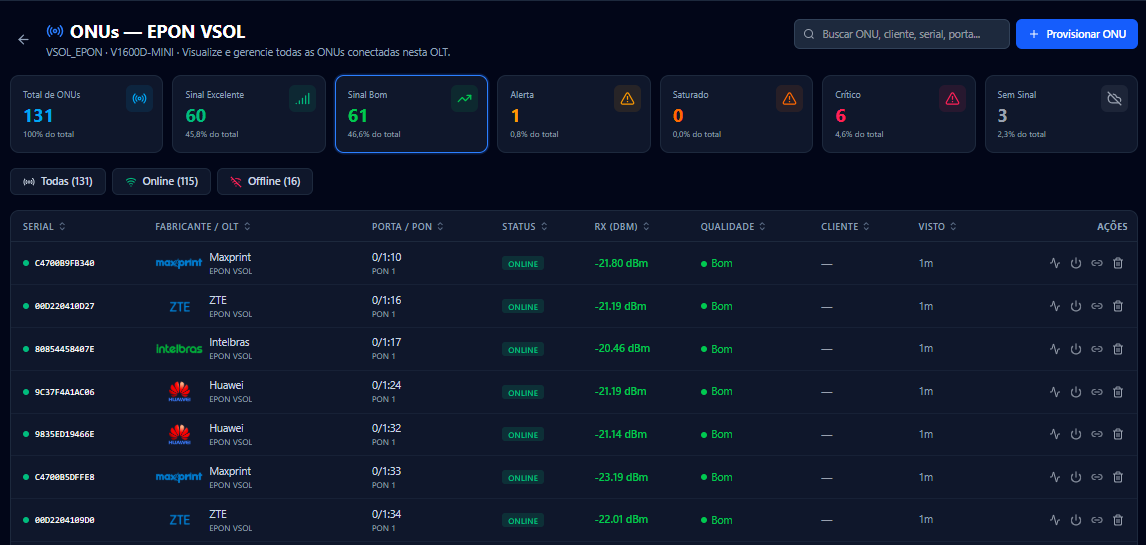Sort by FABRICANTE / OLT column
Image resolution: width=1146 pixels, height=545 pixels.
(x=203, y=226)
